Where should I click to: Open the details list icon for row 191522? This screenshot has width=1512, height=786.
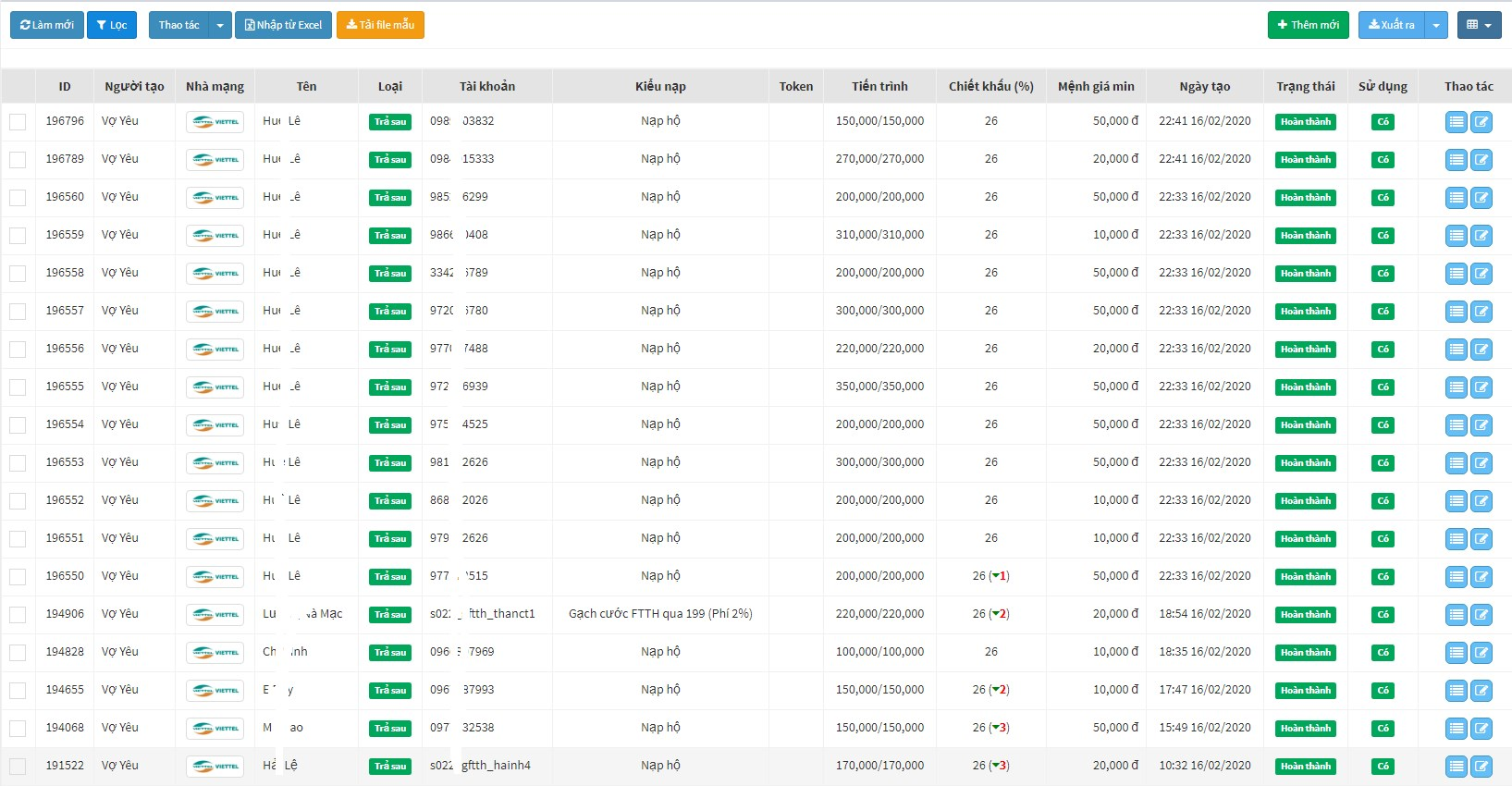[x=1457, y=767]
